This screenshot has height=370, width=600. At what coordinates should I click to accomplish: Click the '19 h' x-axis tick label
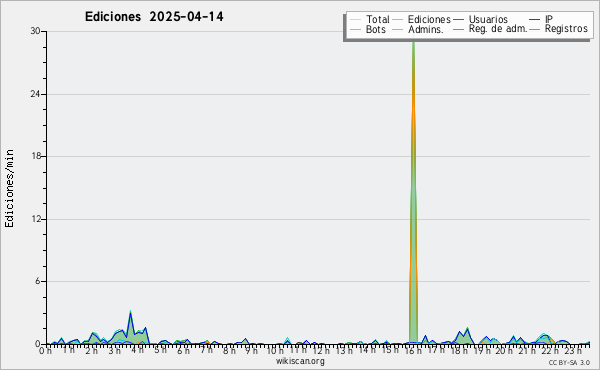(482, 350)
